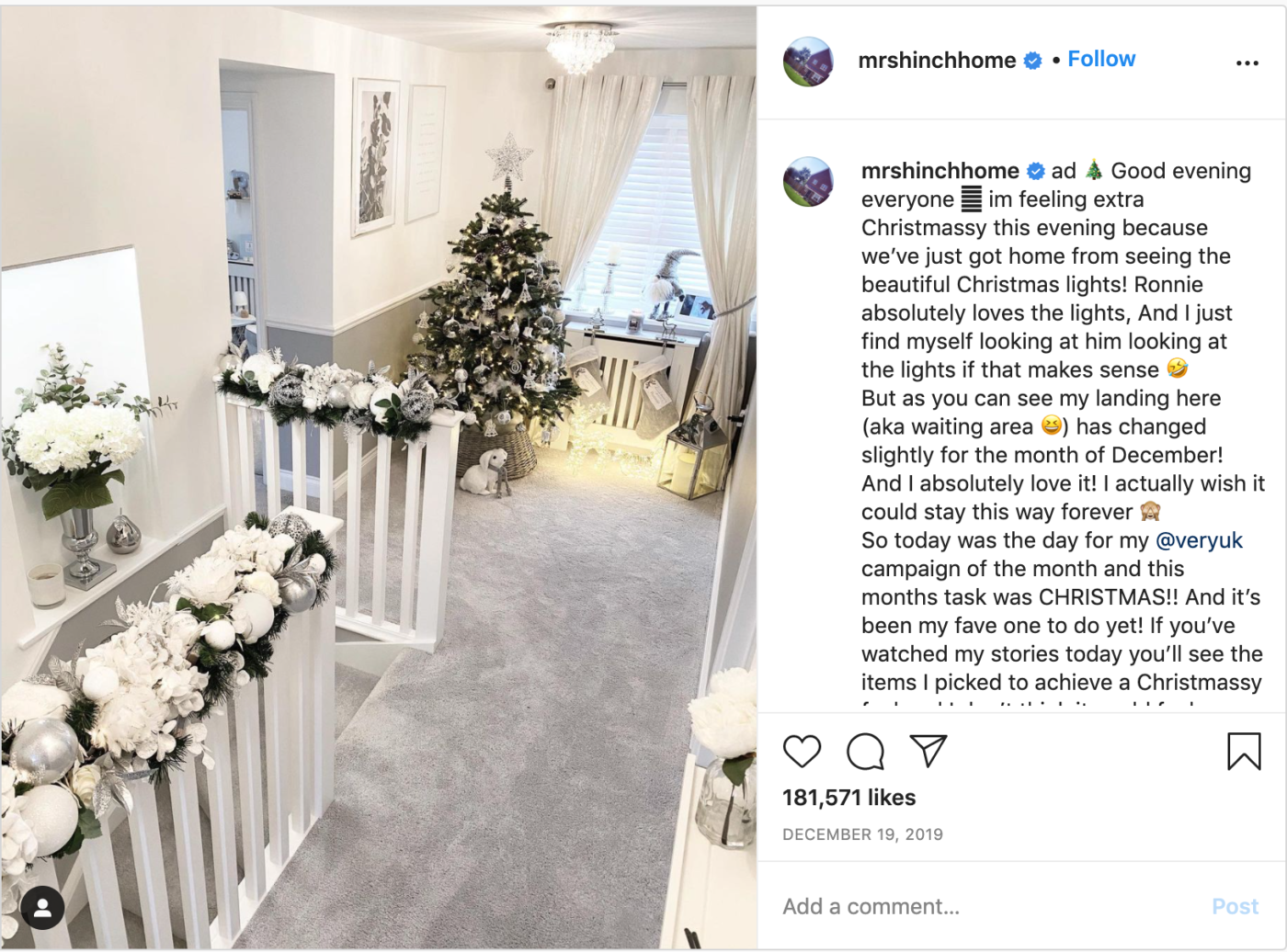Click the verified badge in the caption
1287x952 pixels.
[x=1035, y=171]
